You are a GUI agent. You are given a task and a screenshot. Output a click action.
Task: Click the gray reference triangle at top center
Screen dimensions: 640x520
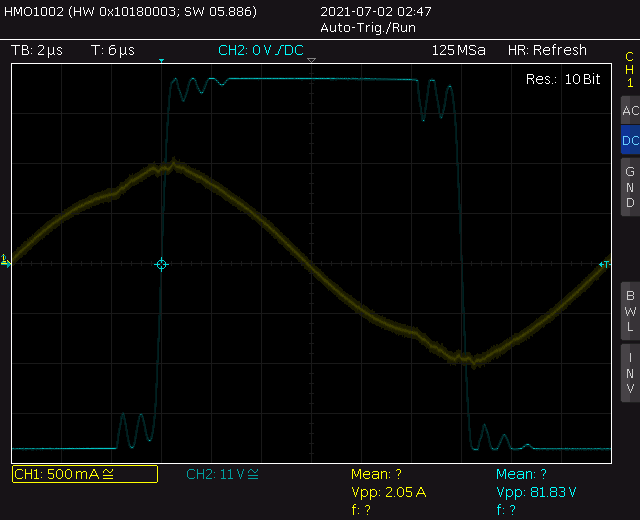[311, 60]
